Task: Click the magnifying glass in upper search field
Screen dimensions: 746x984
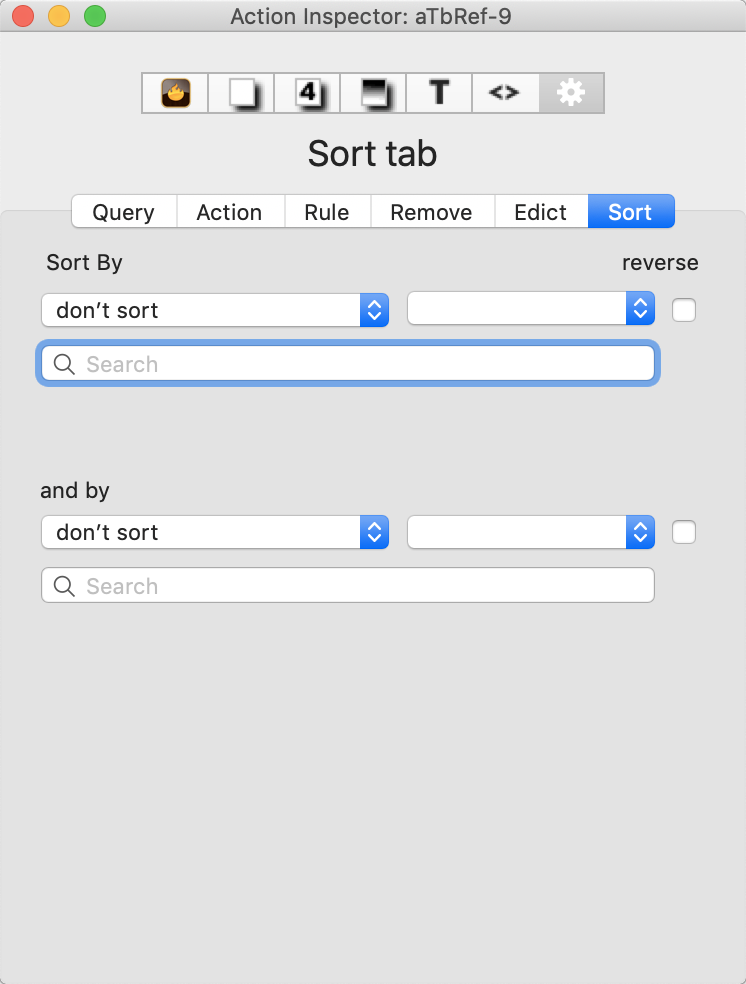Action: 63,364
